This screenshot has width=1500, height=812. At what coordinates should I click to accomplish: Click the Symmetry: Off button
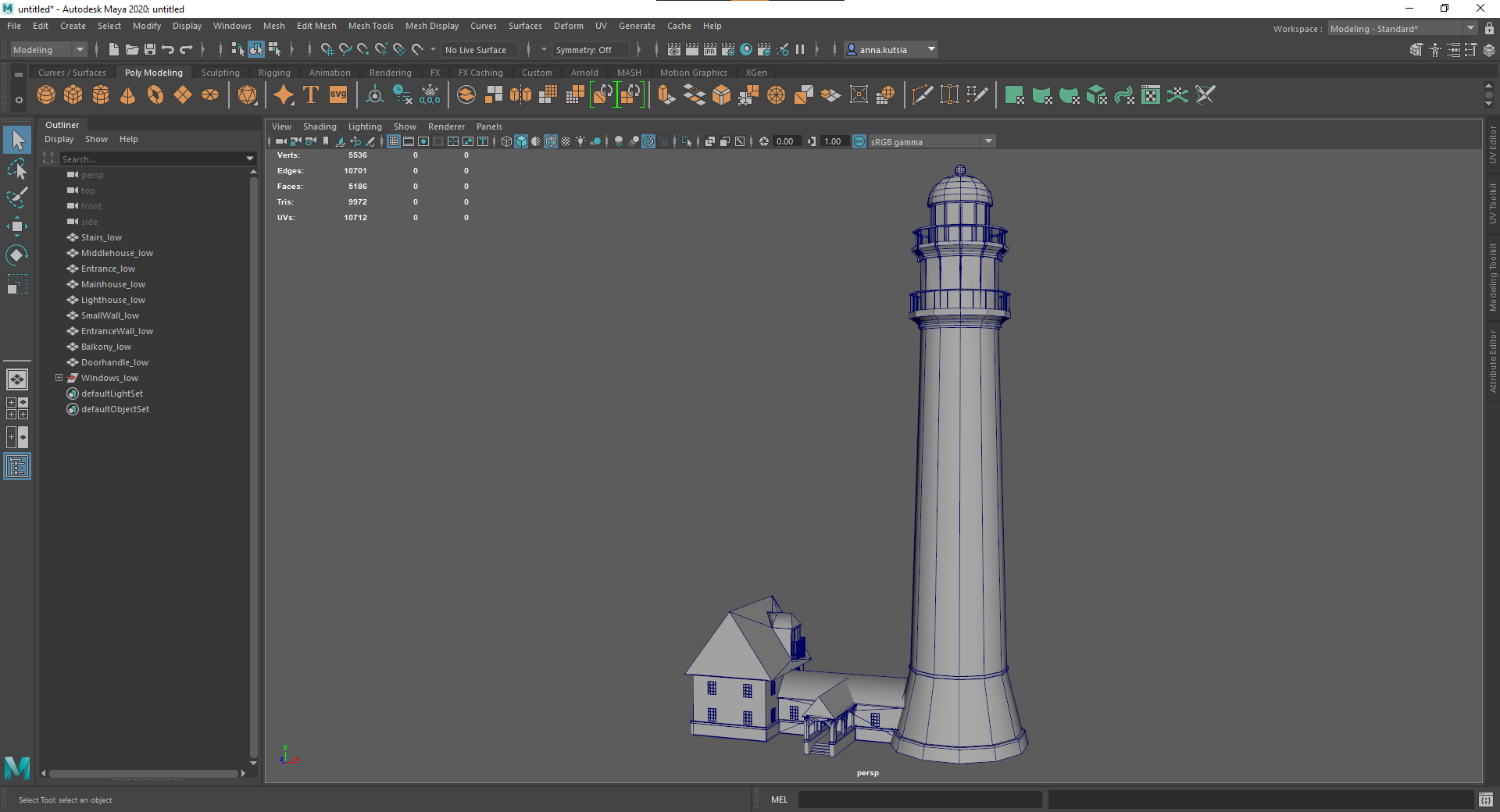point(589,49)
